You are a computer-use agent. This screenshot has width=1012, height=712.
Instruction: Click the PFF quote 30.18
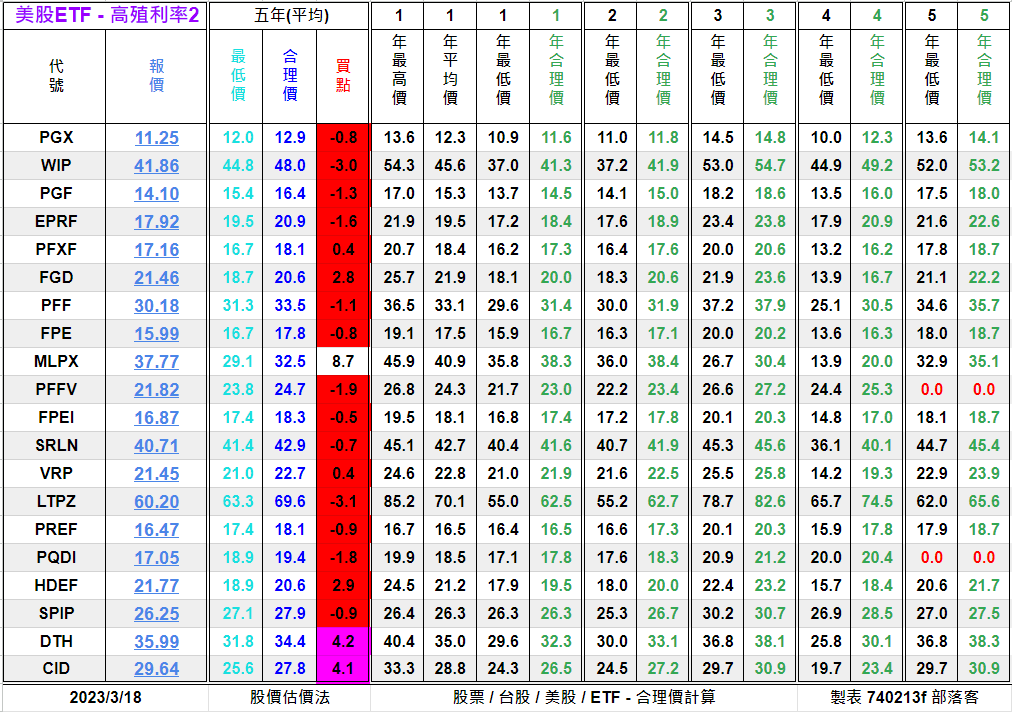point(157,305)
